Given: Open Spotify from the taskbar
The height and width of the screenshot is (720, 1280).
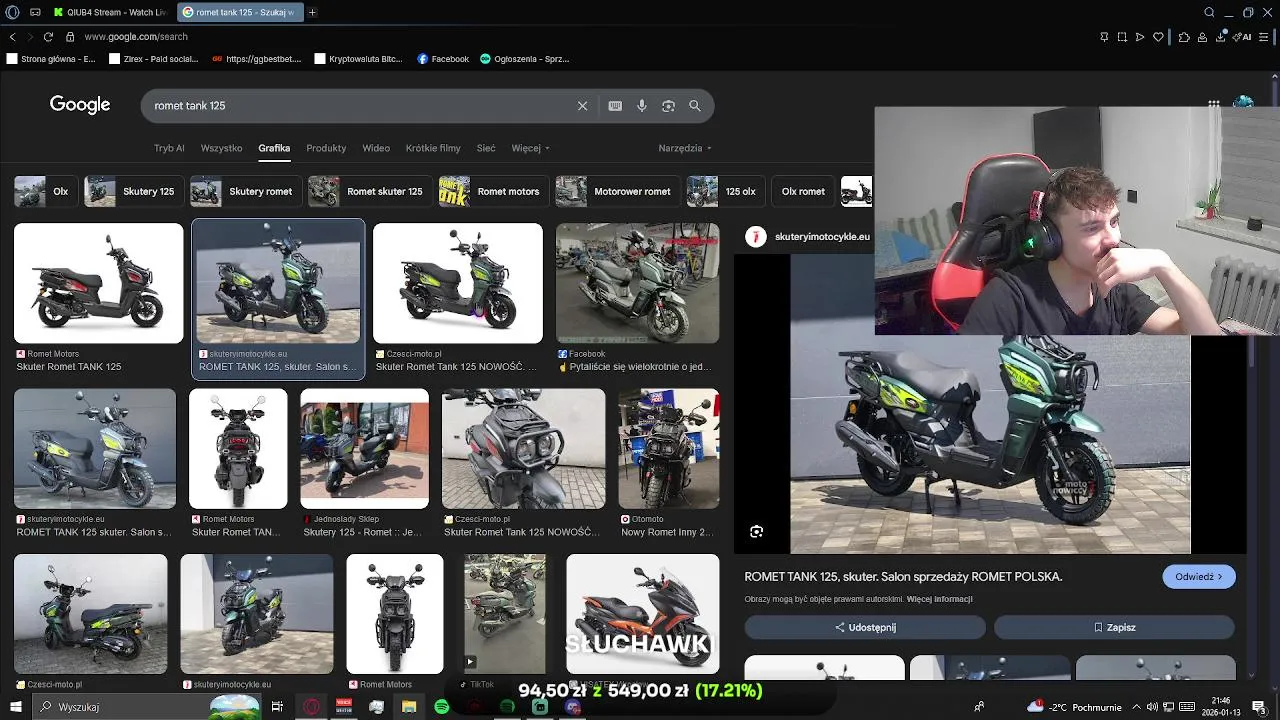Looking at the screenshot, I should [442, 707].
